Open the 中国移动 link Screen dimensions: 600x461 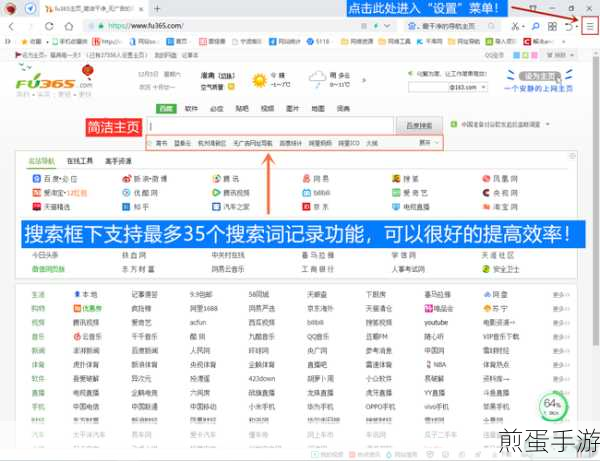point(203,407)
